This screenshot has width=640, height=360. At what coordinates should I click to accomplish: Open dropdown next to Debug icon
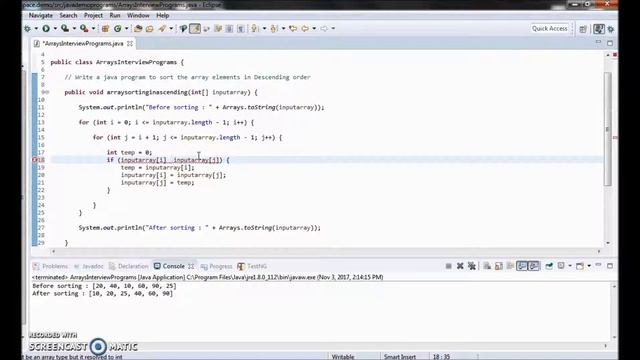36,29
